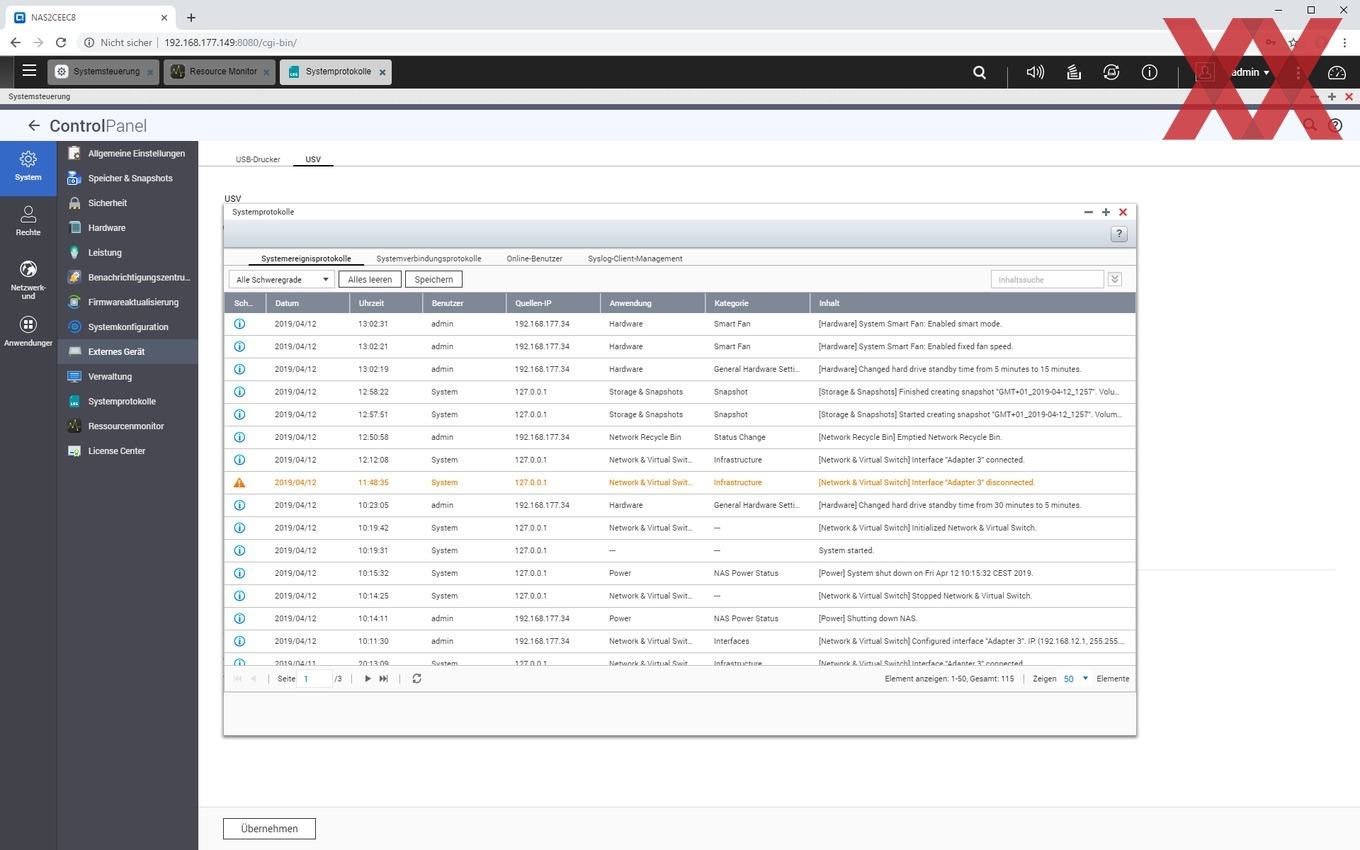The width and height of the screenshot is (1360, 850).
Task: Click the search magnifier in top bar
Action: point(980,72)
